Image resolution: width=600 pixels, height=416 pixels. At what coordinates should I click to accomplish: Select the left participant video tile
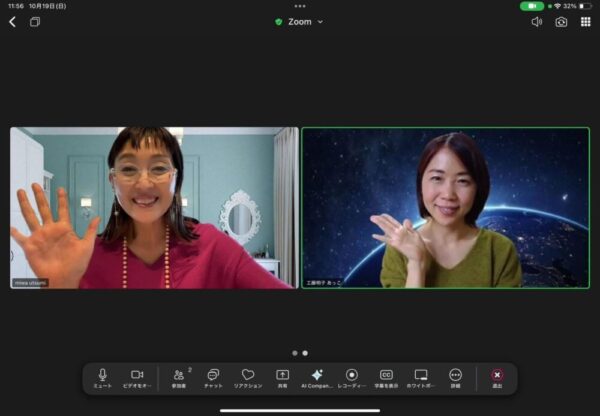pos(154,208)
